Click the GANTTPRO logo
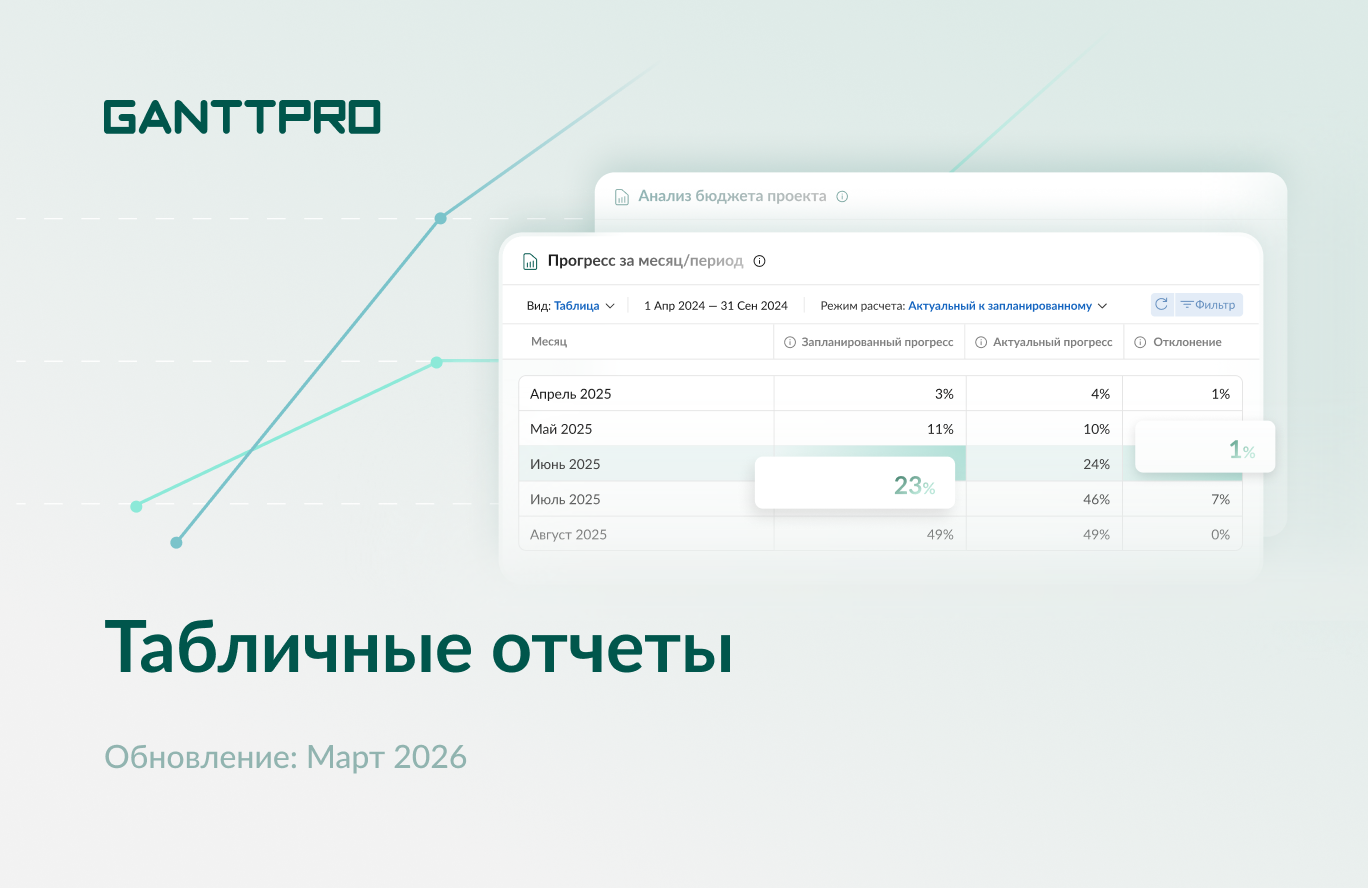The height and width of the screenshot is (888, 1368). (x=241, y=116)
